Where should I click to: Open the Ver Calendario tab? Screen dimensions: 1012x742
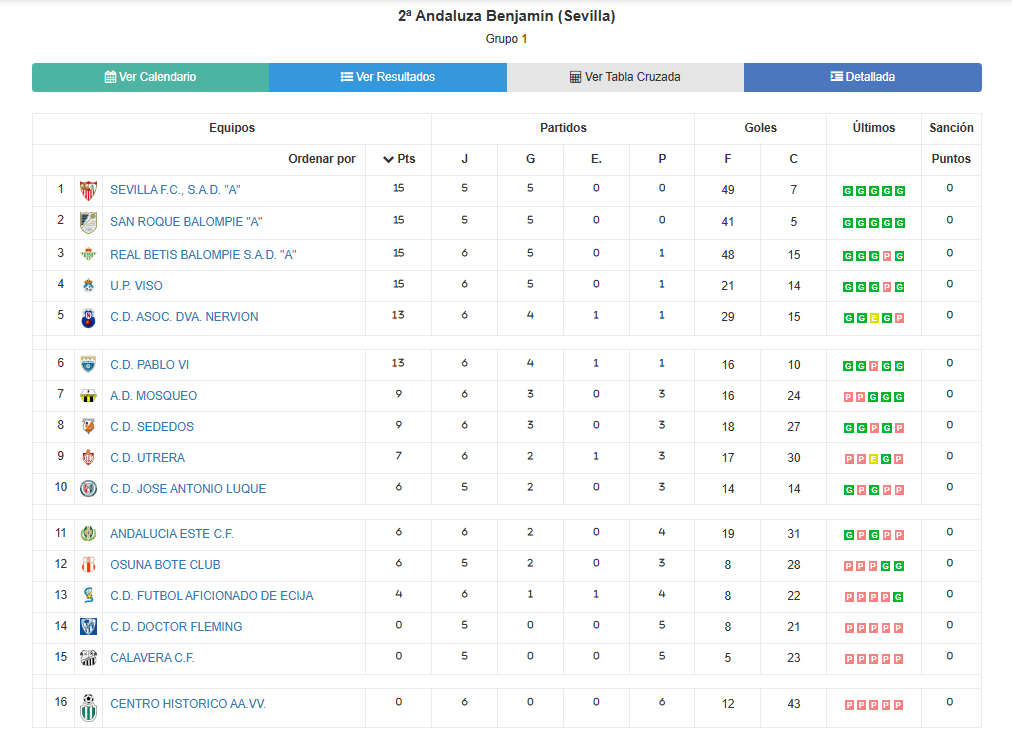150,77
